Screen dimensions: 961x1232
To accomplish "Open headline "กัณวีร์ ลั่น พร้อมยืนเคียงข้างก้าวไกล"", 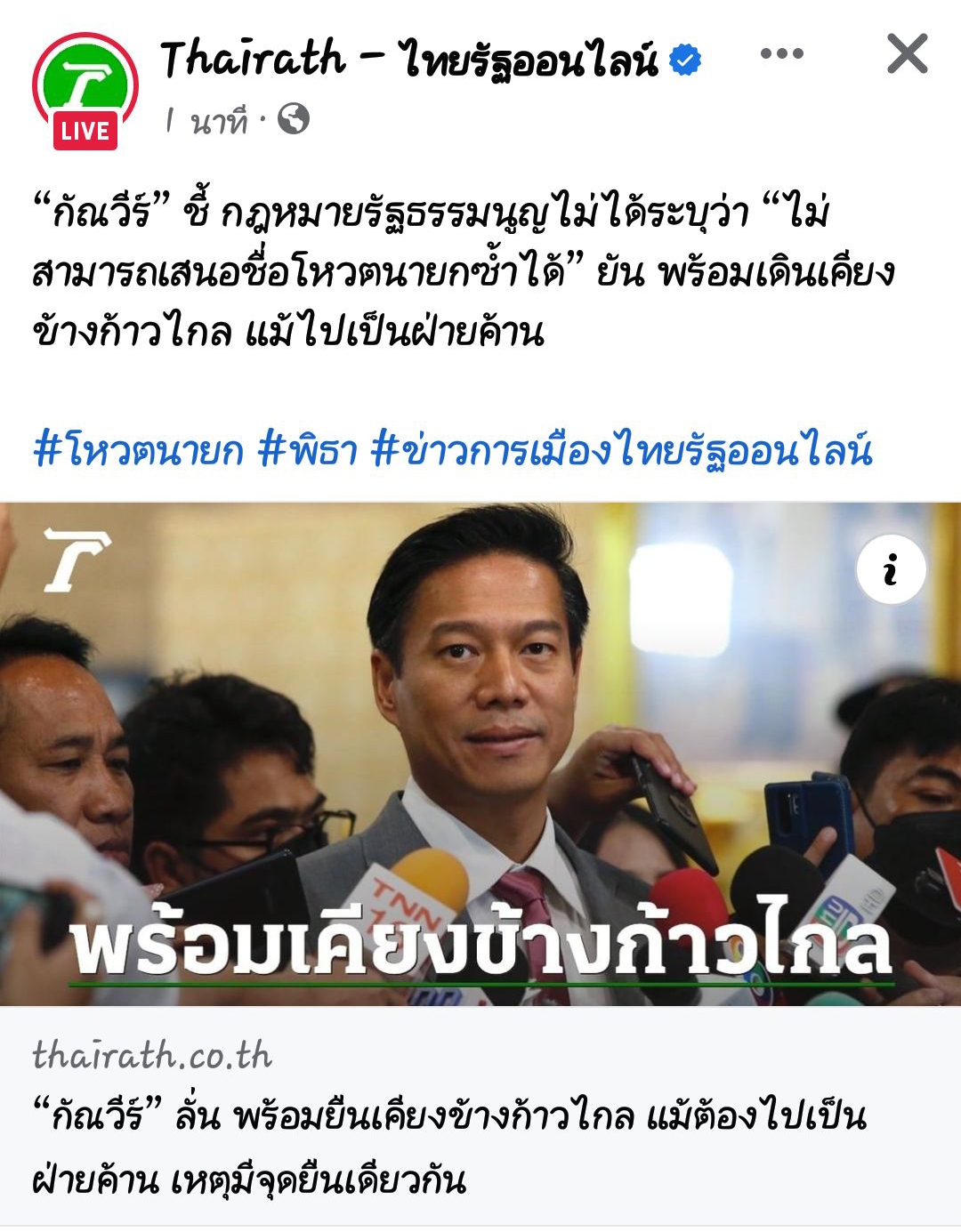I will tap(449, 1147).
